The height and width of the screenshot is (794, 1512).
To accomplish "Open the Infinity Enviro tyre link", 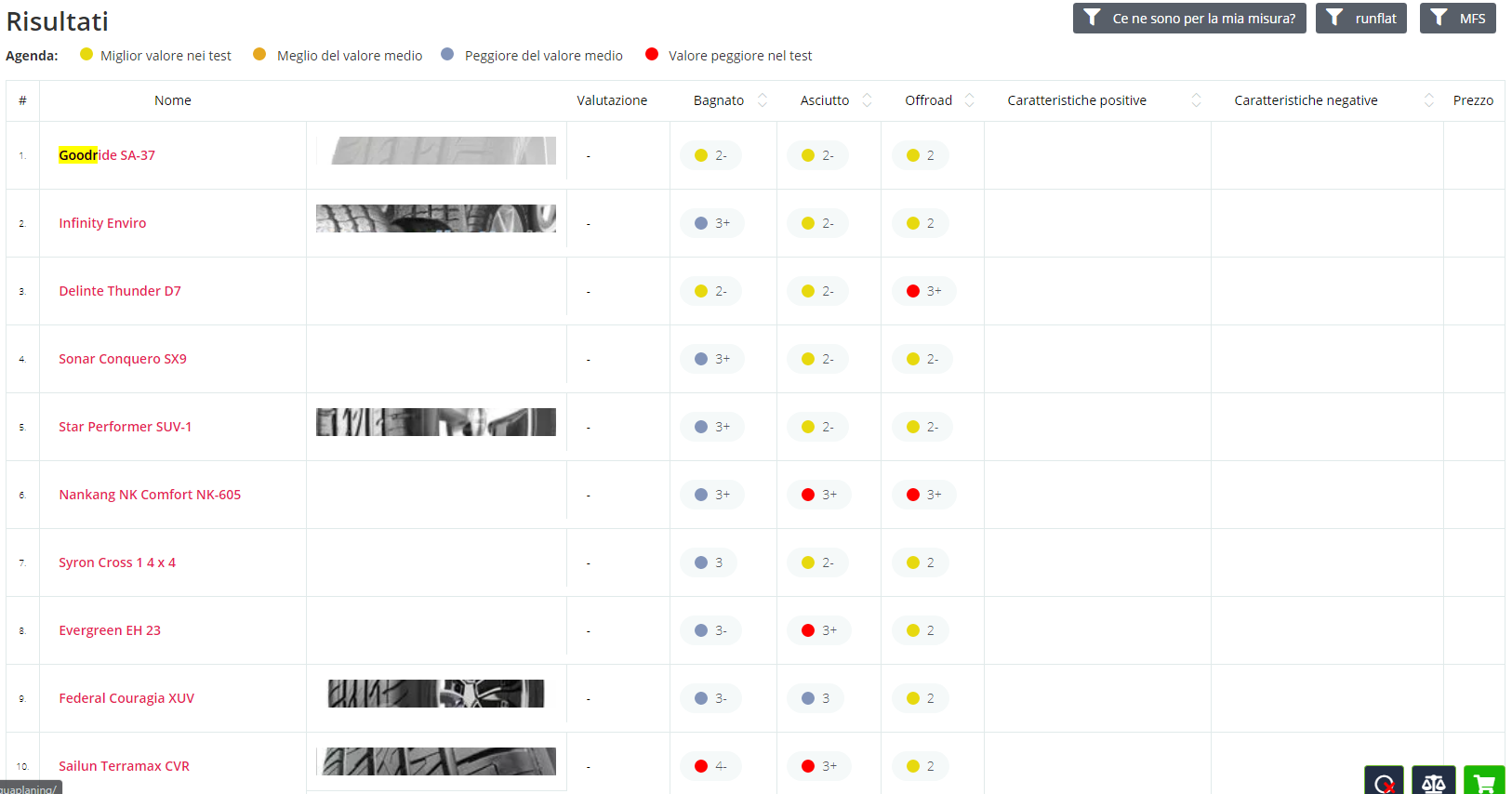I will point(102,223).
